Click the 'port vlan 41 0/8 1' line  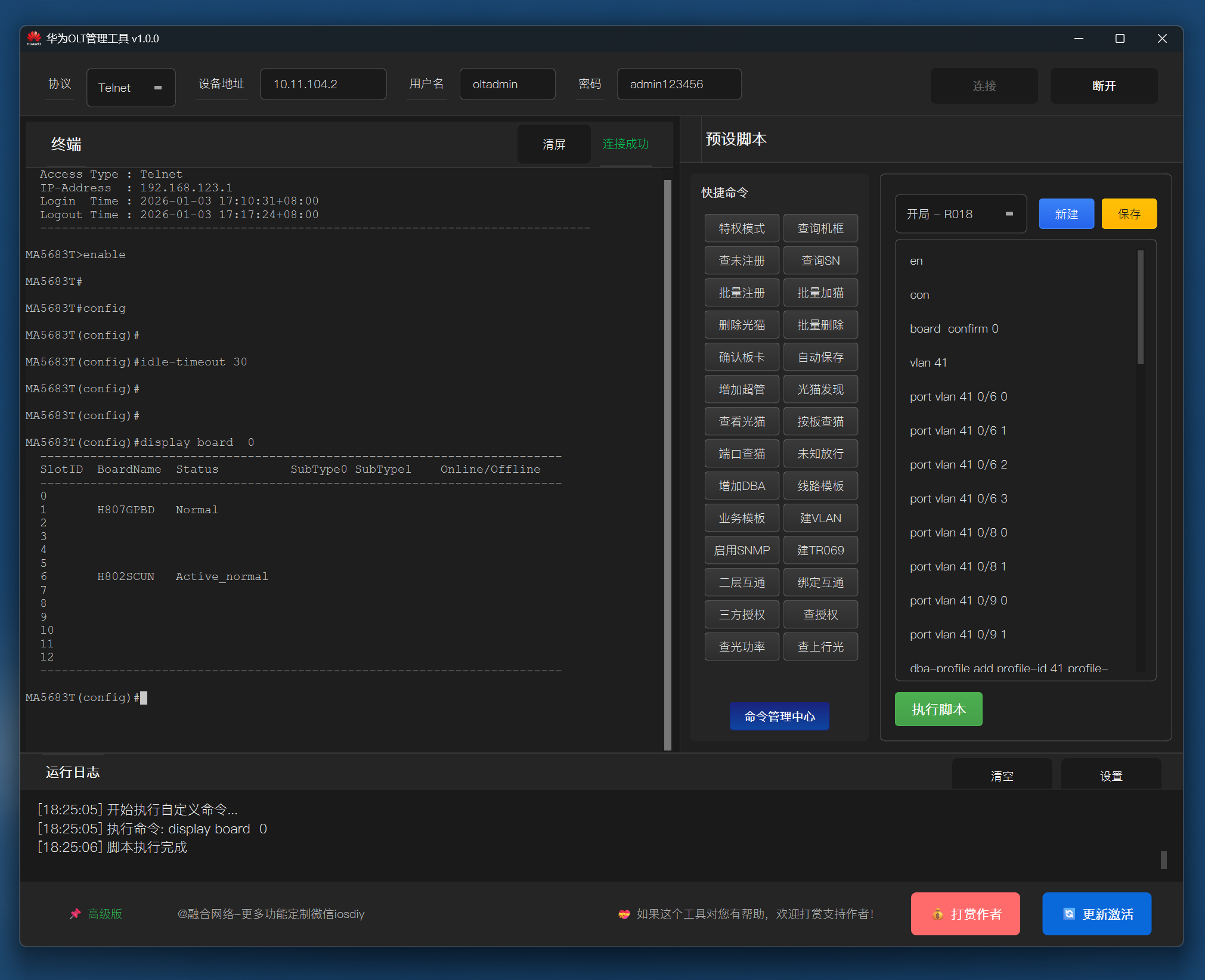958,566
